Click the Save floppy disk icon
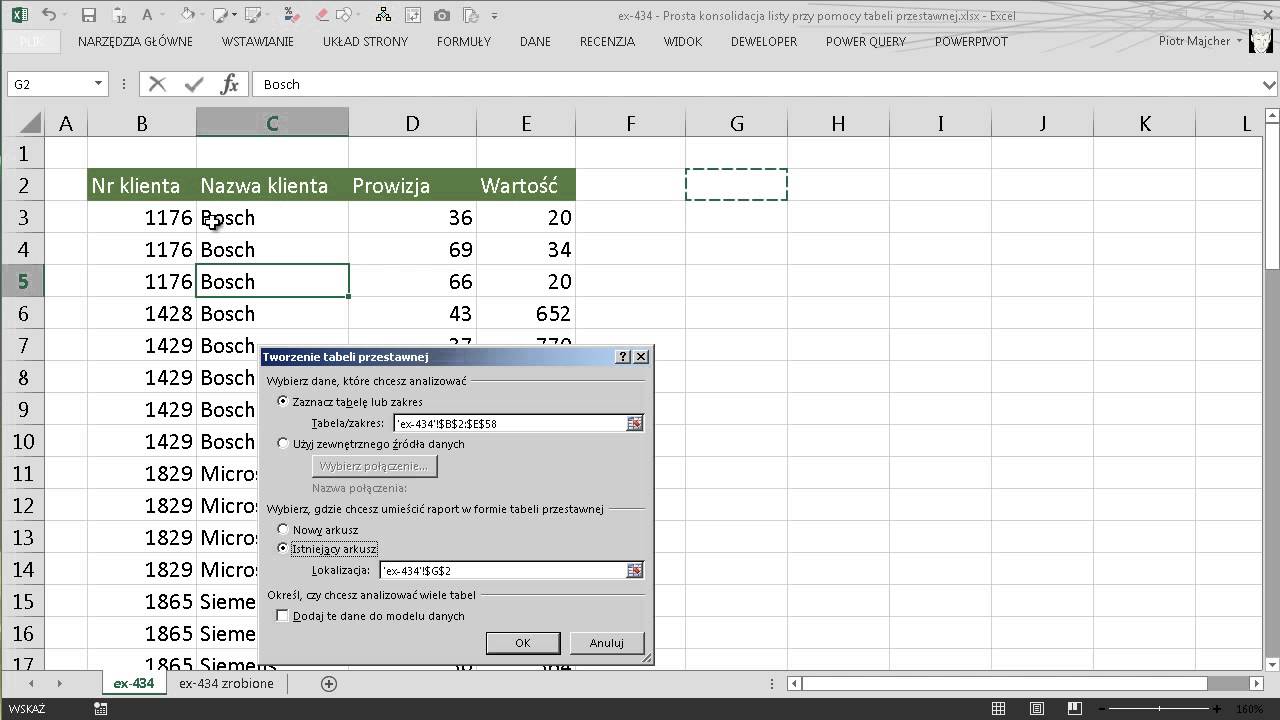Image resolution: width=1280 pixels, height=720 pixels. click(x=89, y=15)
